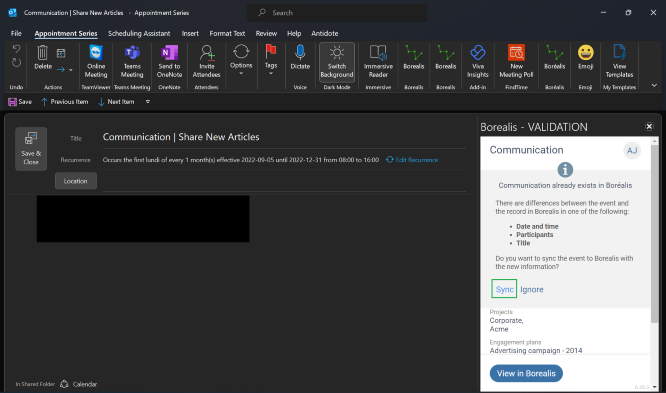
Task: Open Invite Attendees
Action: click(x=206, y=62)
